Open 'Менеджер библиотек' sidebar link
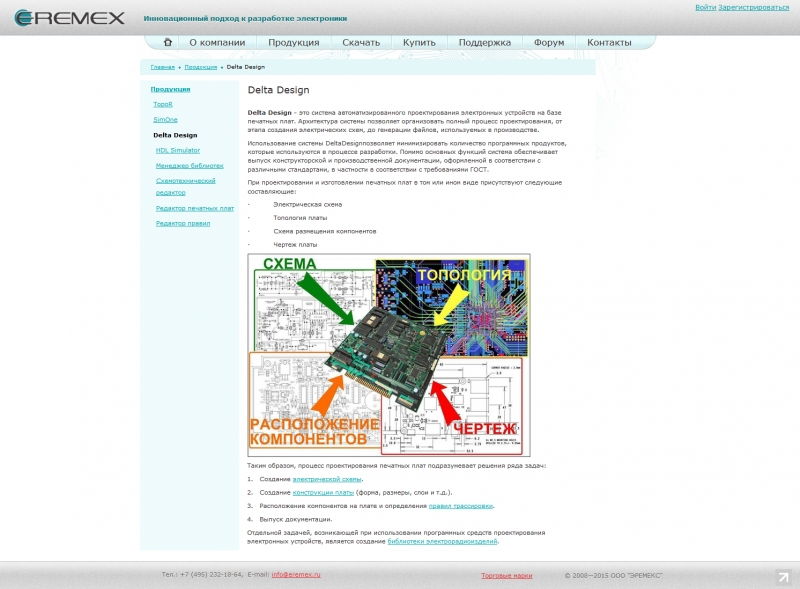This screenshot has height=589, width=800. coord(190,165)
